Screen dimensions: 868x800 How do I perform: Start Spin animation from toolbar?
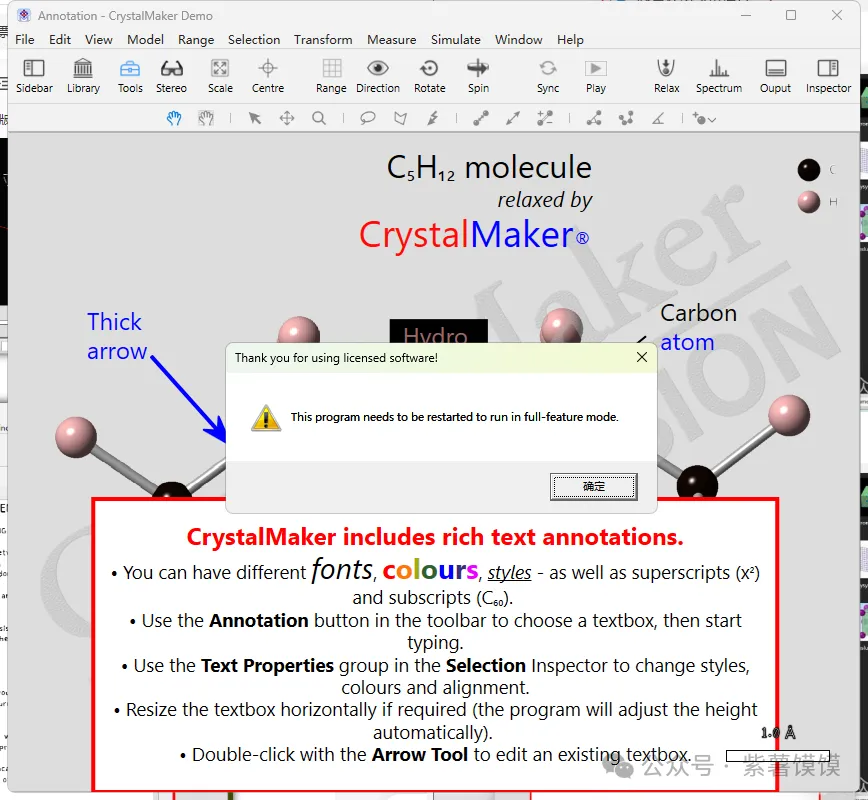click(x=478, y=75)
